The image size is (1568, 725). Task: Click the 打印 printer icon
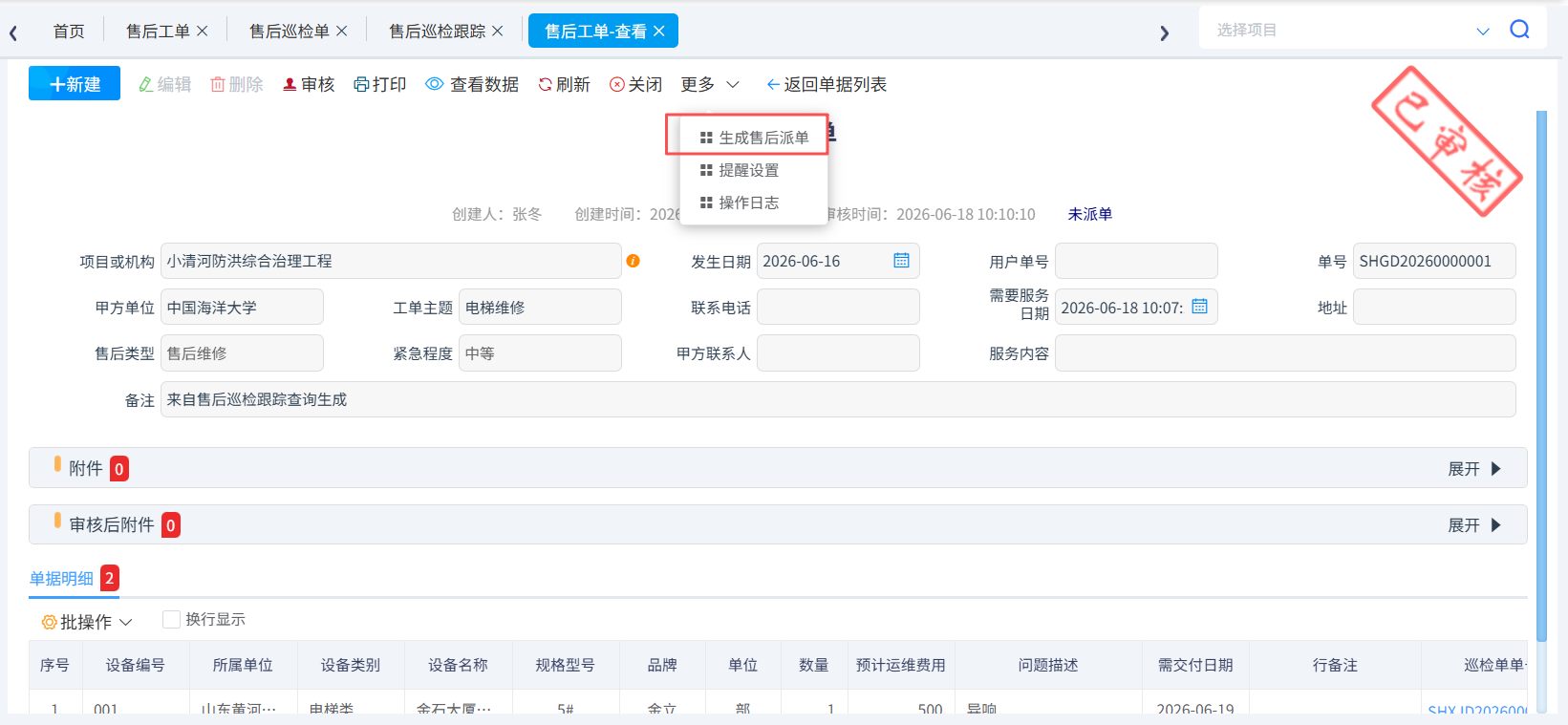(361, 85)
